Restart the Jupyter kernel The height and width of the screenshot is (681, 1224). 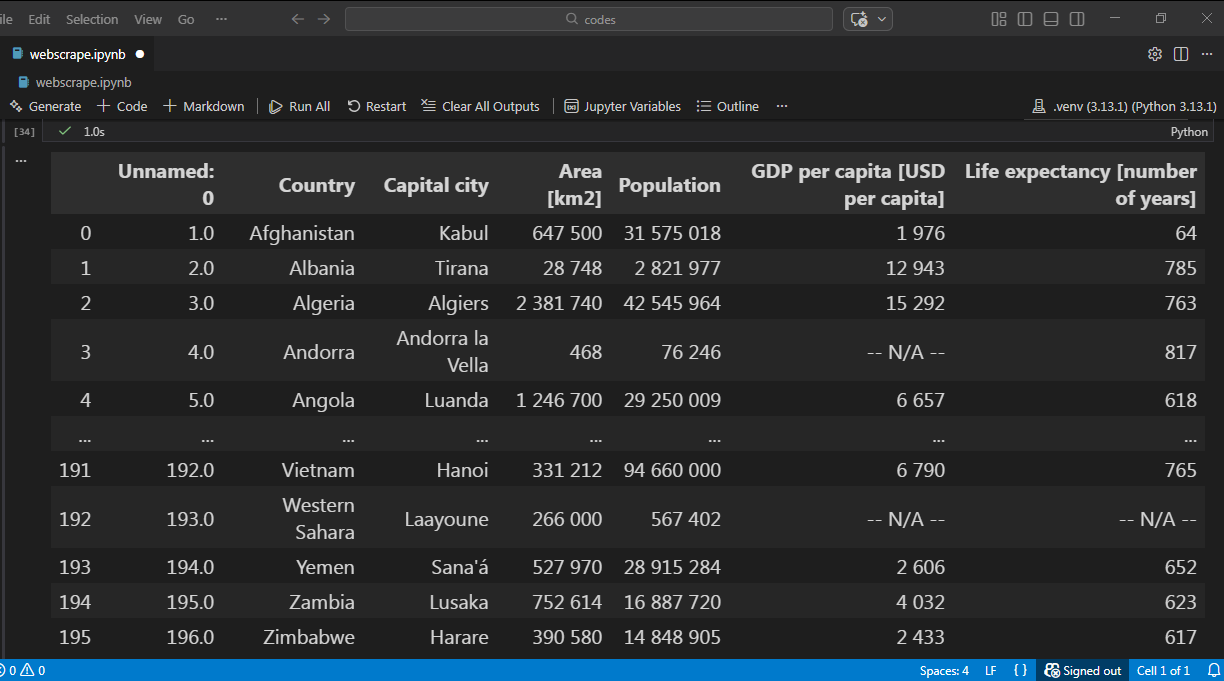click(x=377, y=106)
